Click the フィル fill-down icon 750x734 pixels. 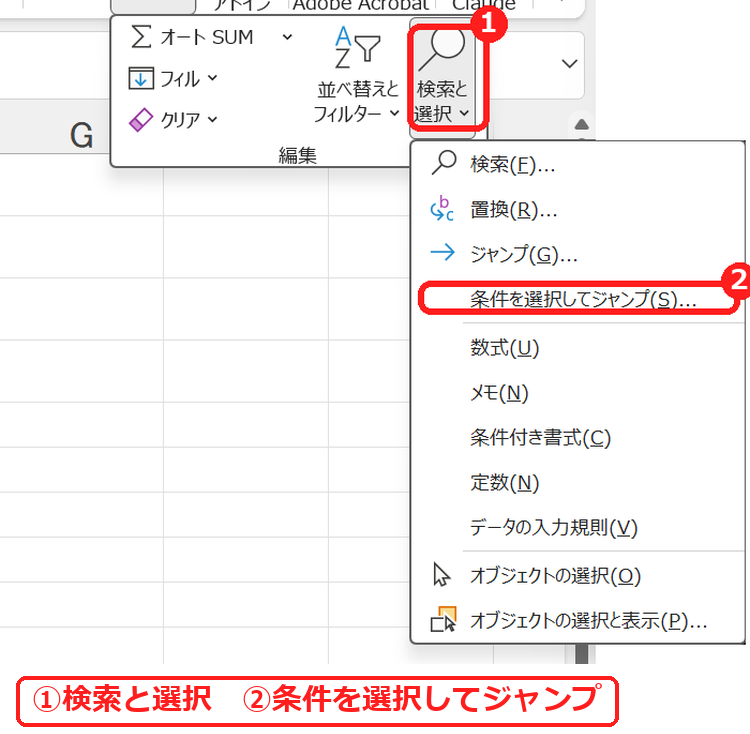click(x=141, y=78)
